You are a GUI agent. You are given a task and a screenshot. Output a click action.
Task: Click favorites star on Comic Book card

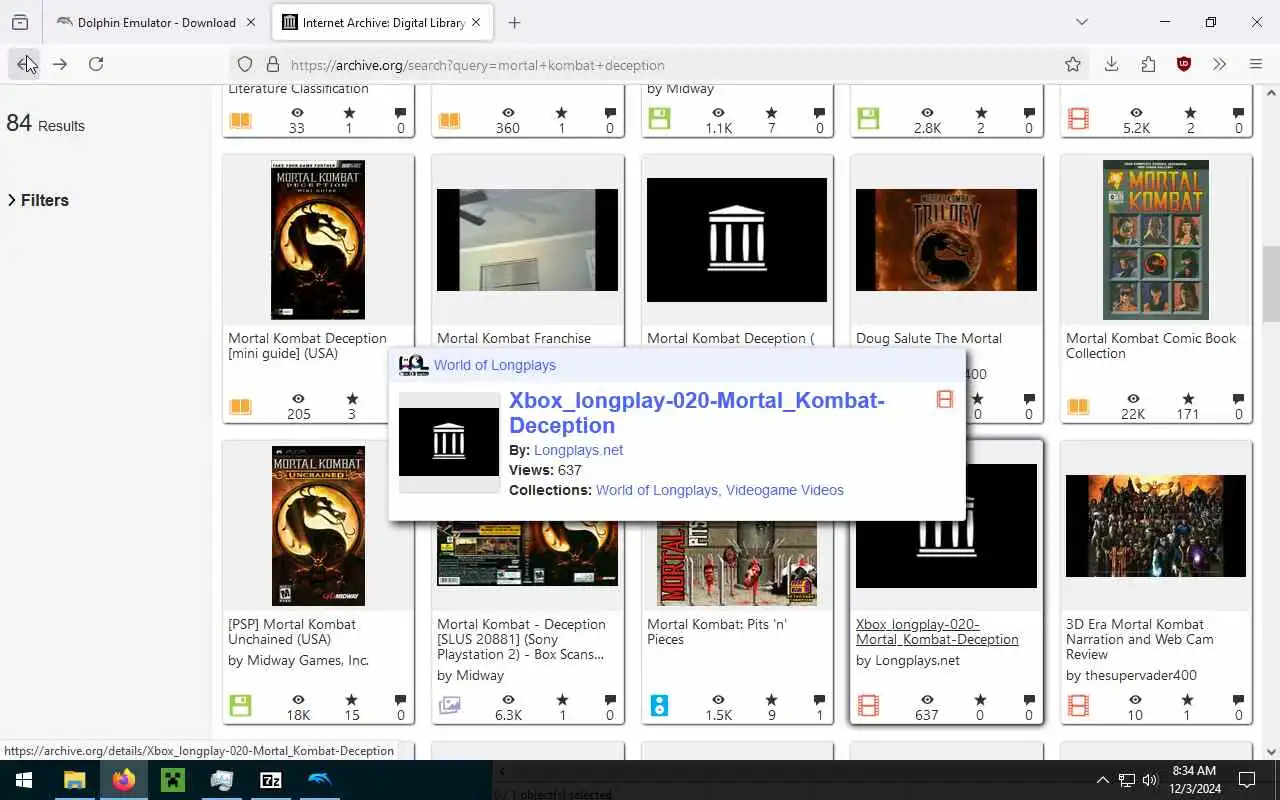(x=1189, y=399)
